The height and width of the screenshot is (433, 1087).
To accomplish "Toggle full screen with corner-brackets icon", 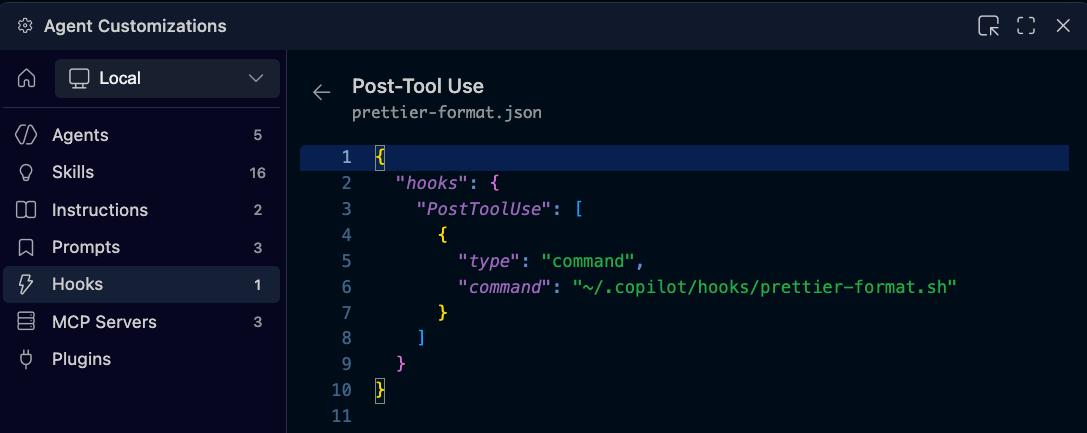I will click(x=1026, y=26).
